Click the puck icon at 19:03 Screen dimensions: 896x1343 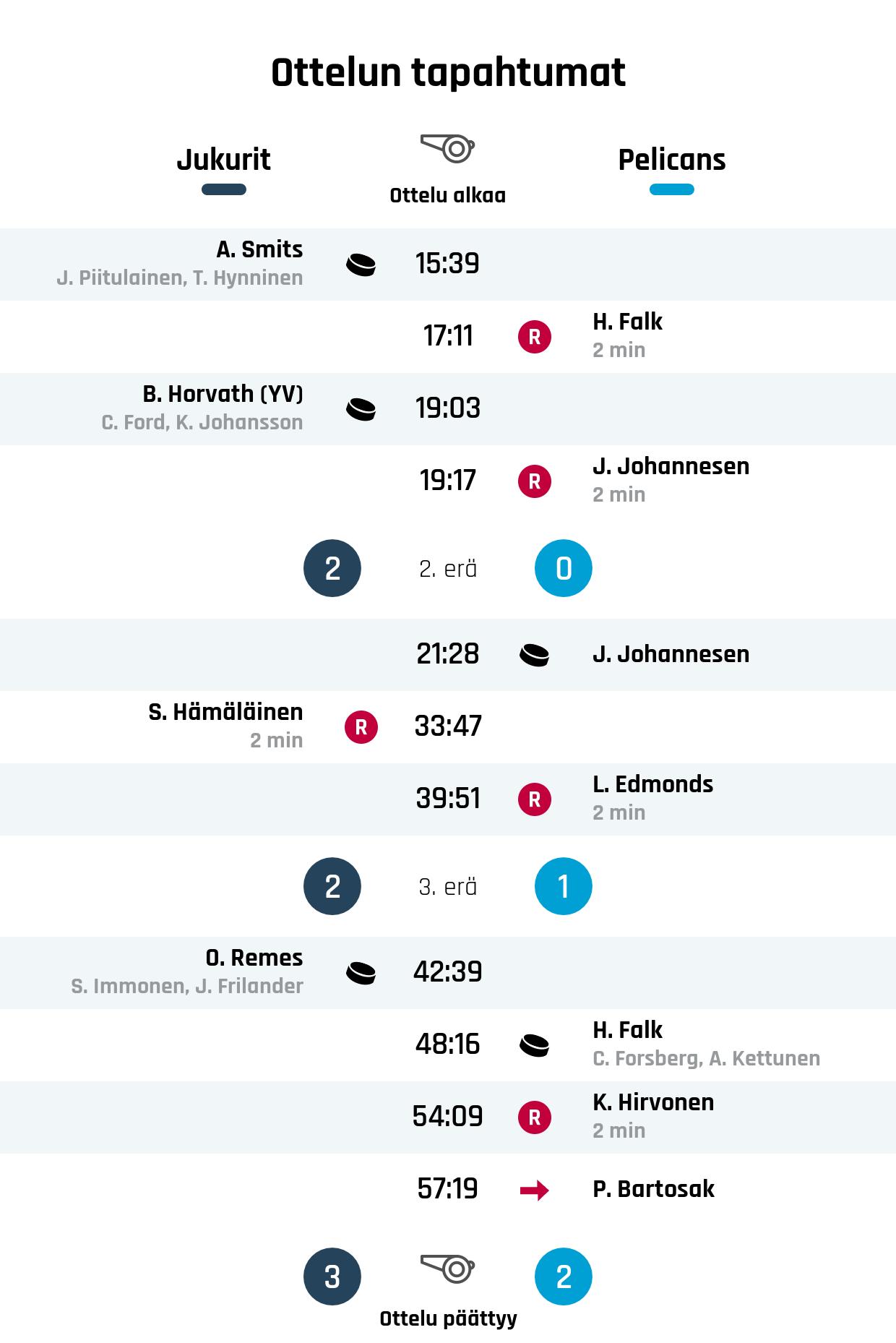point(361,409)
